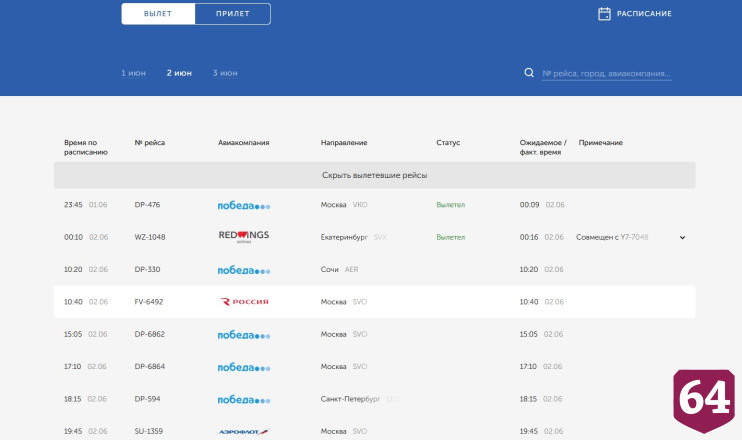Switch to Вылет departures toggle
Image resolution: width=742 pixels, height=440 pixels.
click(158, 14)
